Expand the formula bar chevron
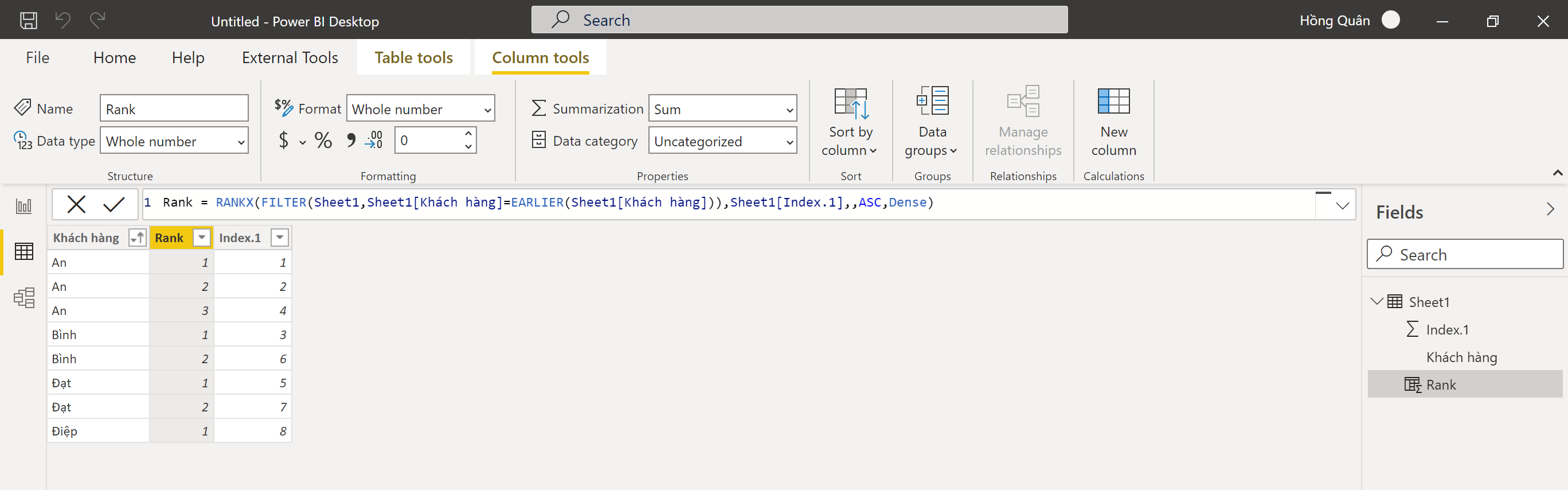Screen dimensions: 1568x490 [x=1342, y=205]
